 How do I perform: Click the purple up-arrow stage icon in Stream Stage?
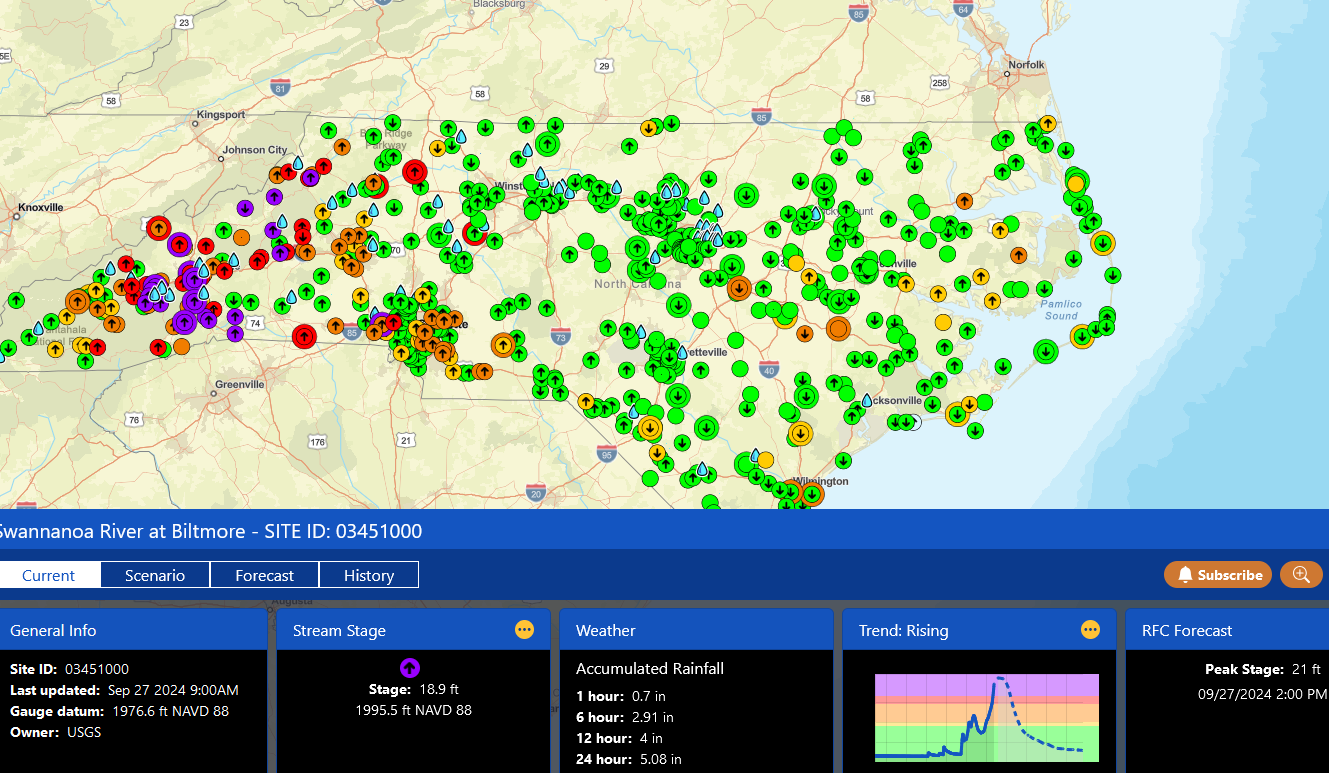pos(410,669)
